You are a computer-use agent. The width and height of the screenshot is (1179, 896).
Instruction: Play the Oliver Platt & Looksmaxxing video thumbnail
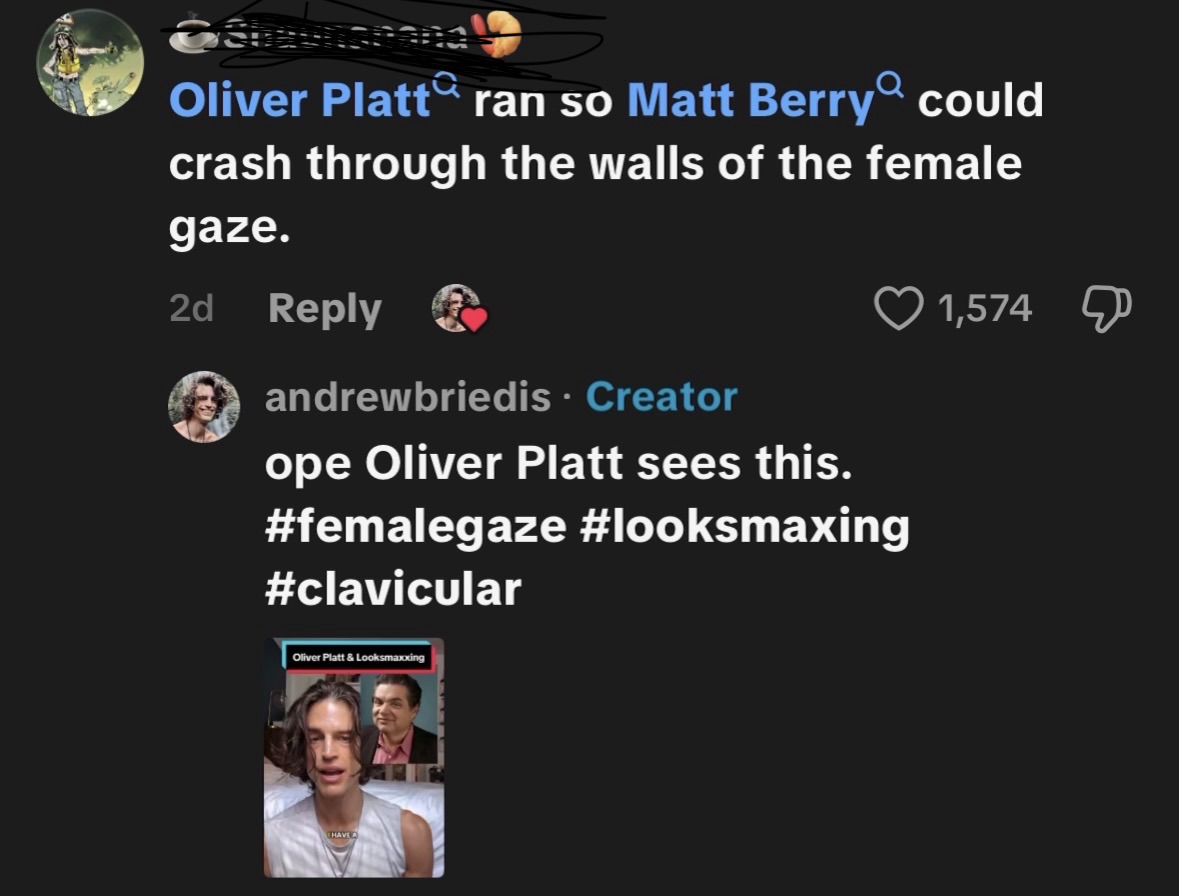click(x=354, y=757)
